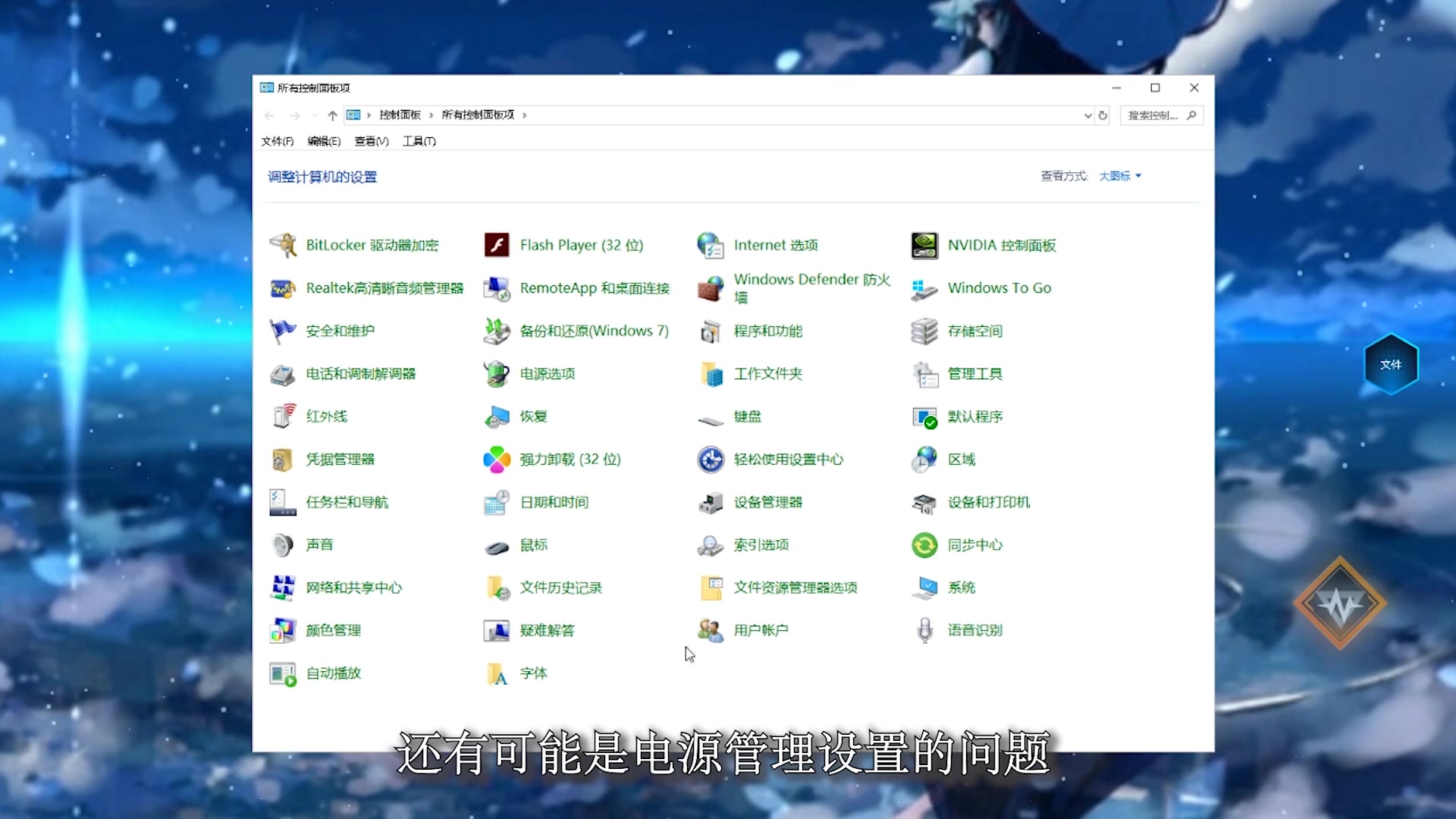
Task: Open 强力卸载 (32 位)
Action: pos(570,459)
